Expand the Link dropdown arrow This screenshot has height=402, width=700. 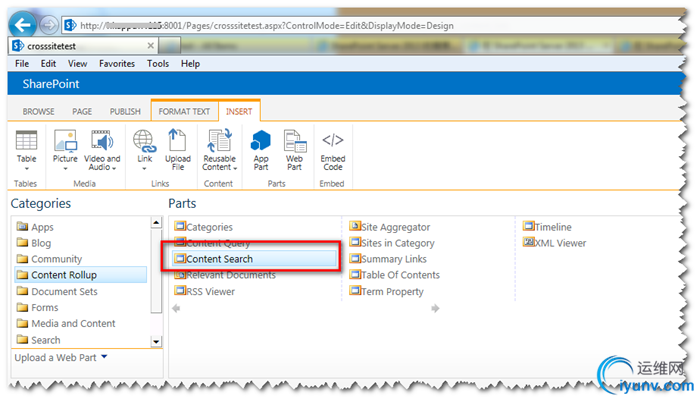pyautogui.click(x=144, y=169)
